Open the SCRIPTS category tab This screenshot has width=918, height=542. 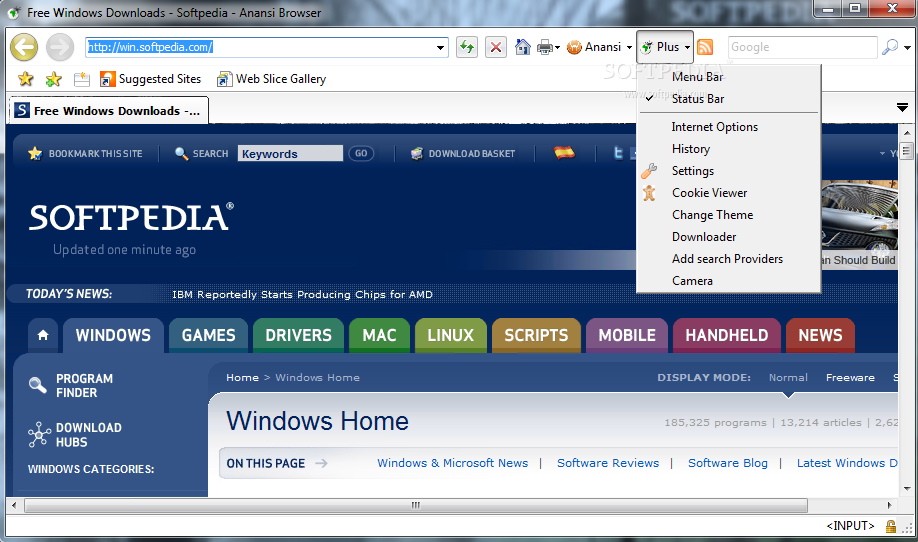point(536,335)
